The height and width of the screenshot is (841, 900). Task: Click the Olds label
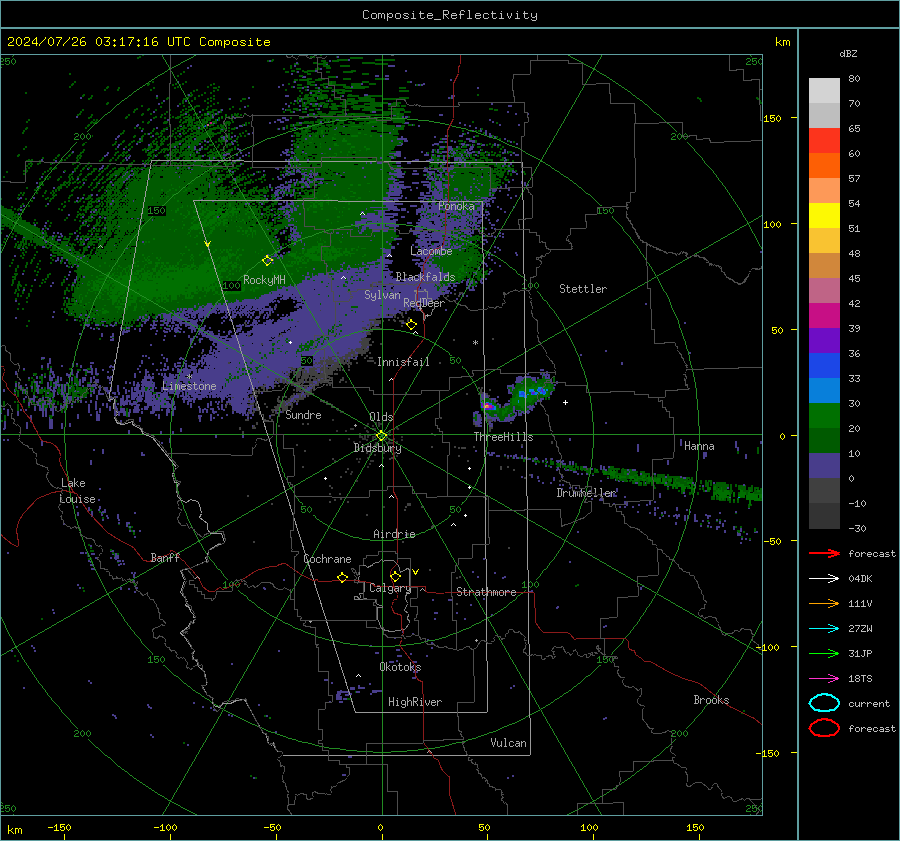click(381, 417)
